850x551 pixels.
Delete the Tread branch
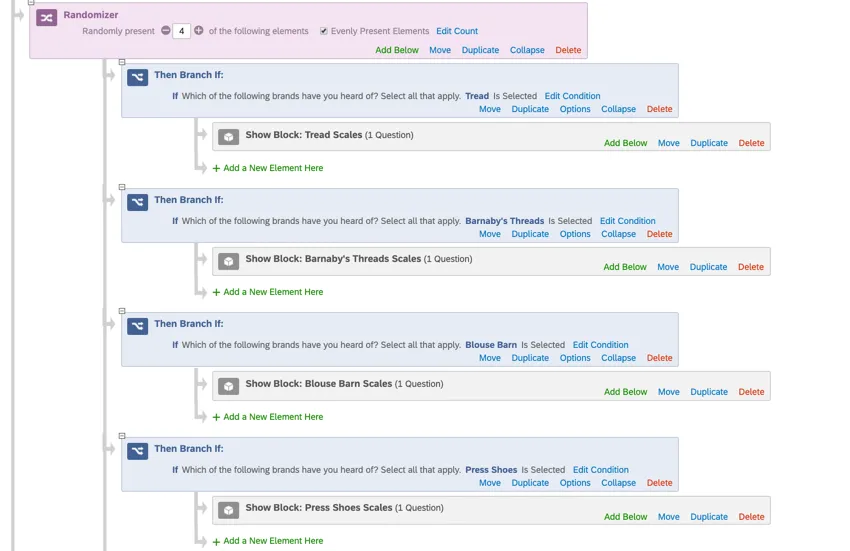659,109
